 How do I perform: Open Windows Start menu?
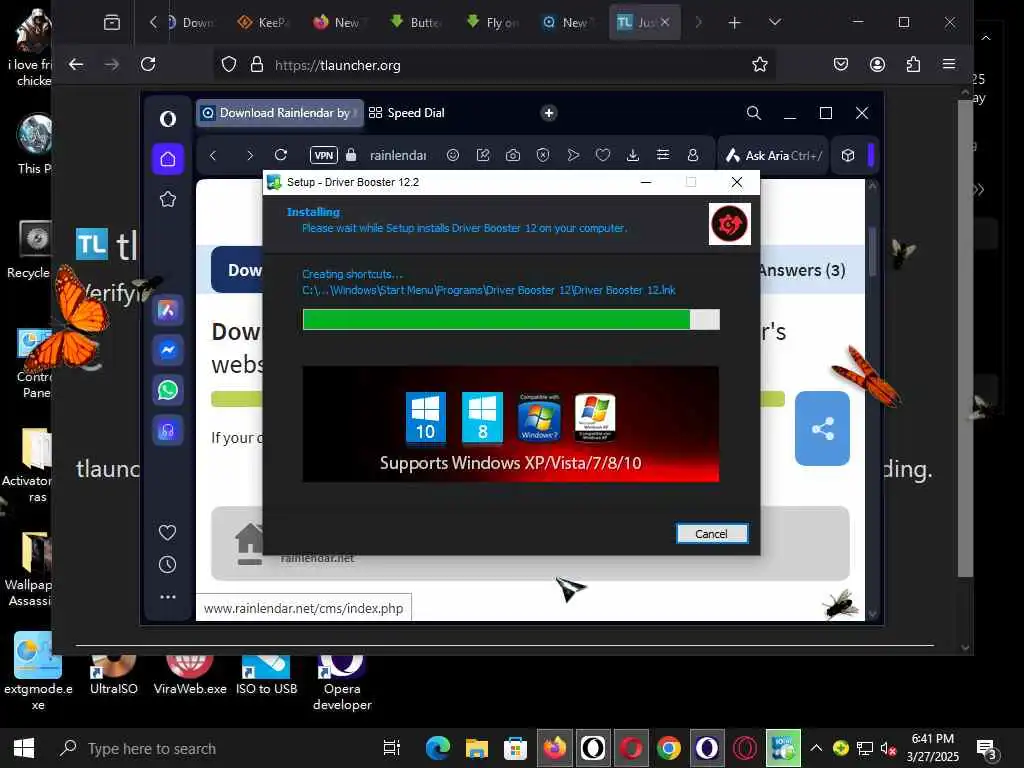tap(24, 748)
